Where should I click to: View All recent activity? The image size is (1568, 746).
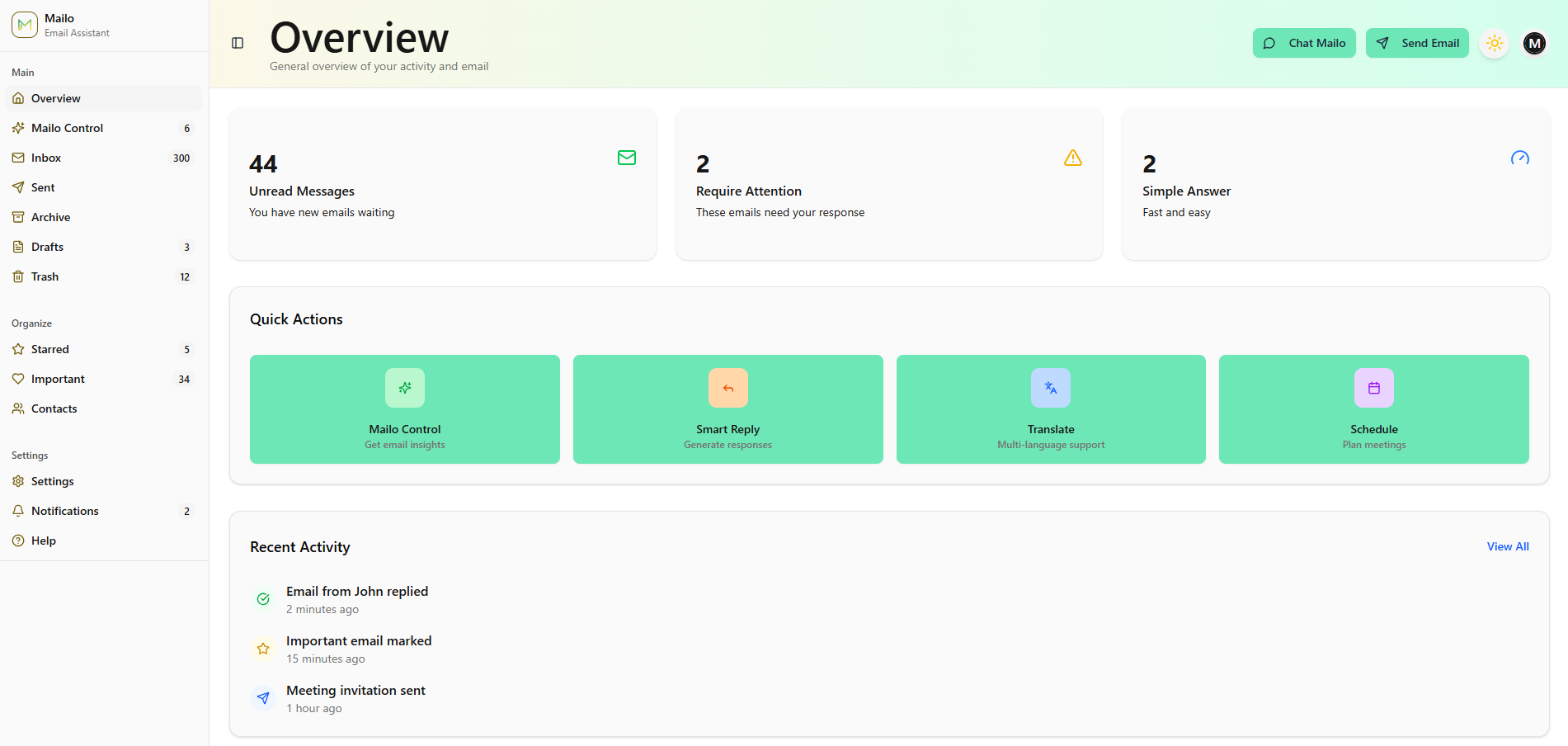tap(1507, 546)
